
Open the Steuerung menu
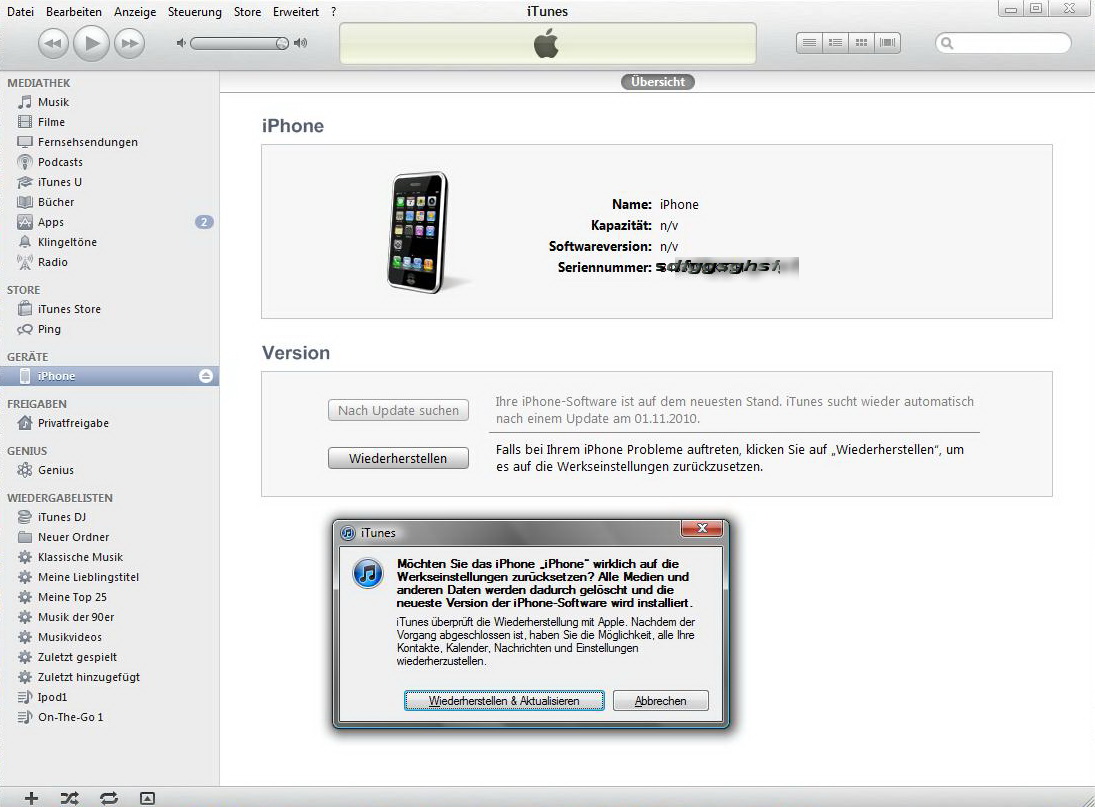pos(194,12)
